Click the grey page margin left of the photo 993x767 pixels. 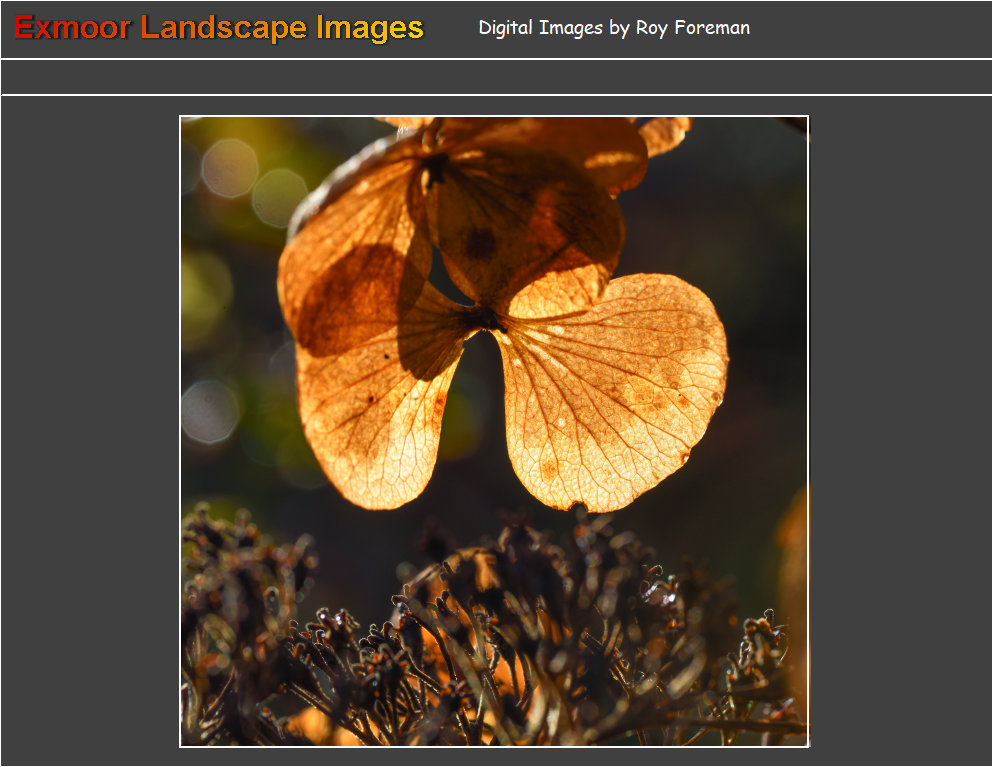[90, 430]
